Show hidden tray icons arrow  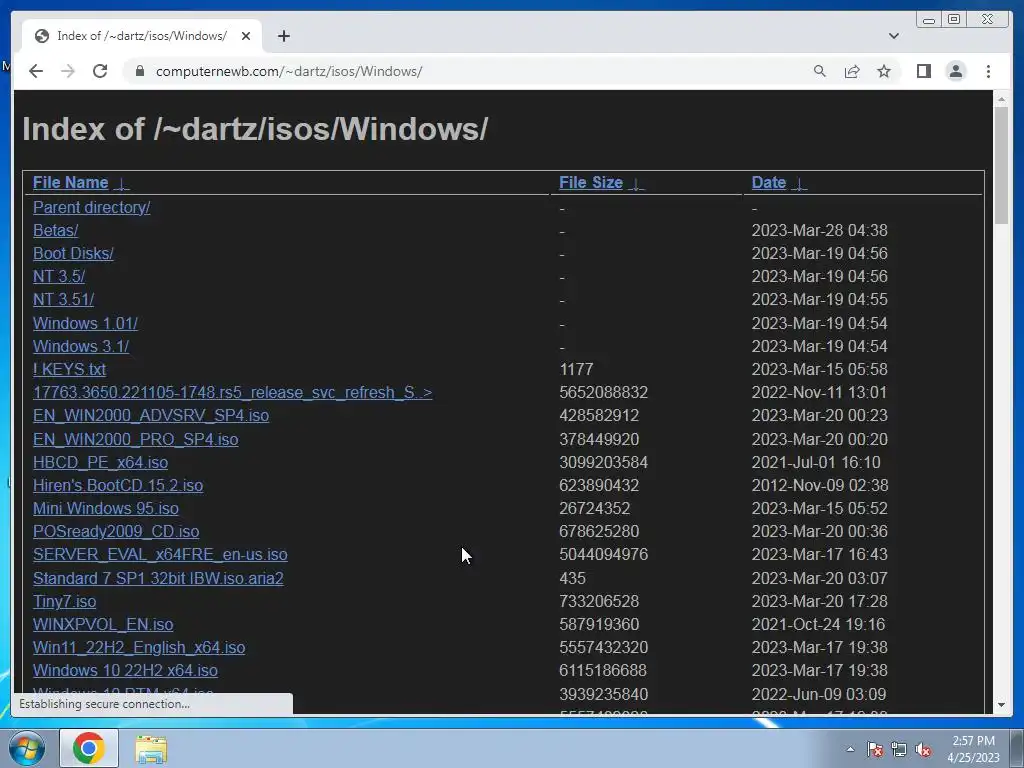click(850, 749)
